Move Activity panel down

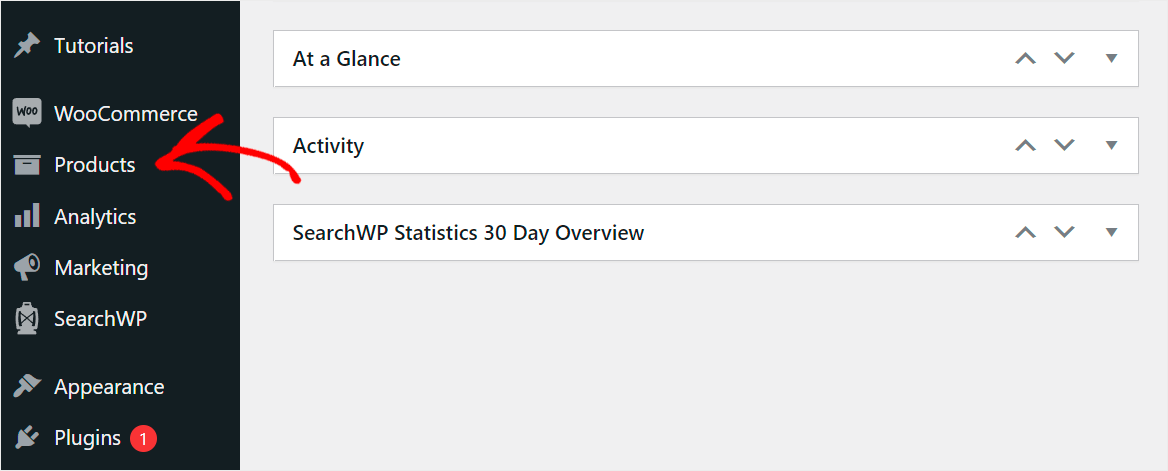click(x=1064, y=145)
